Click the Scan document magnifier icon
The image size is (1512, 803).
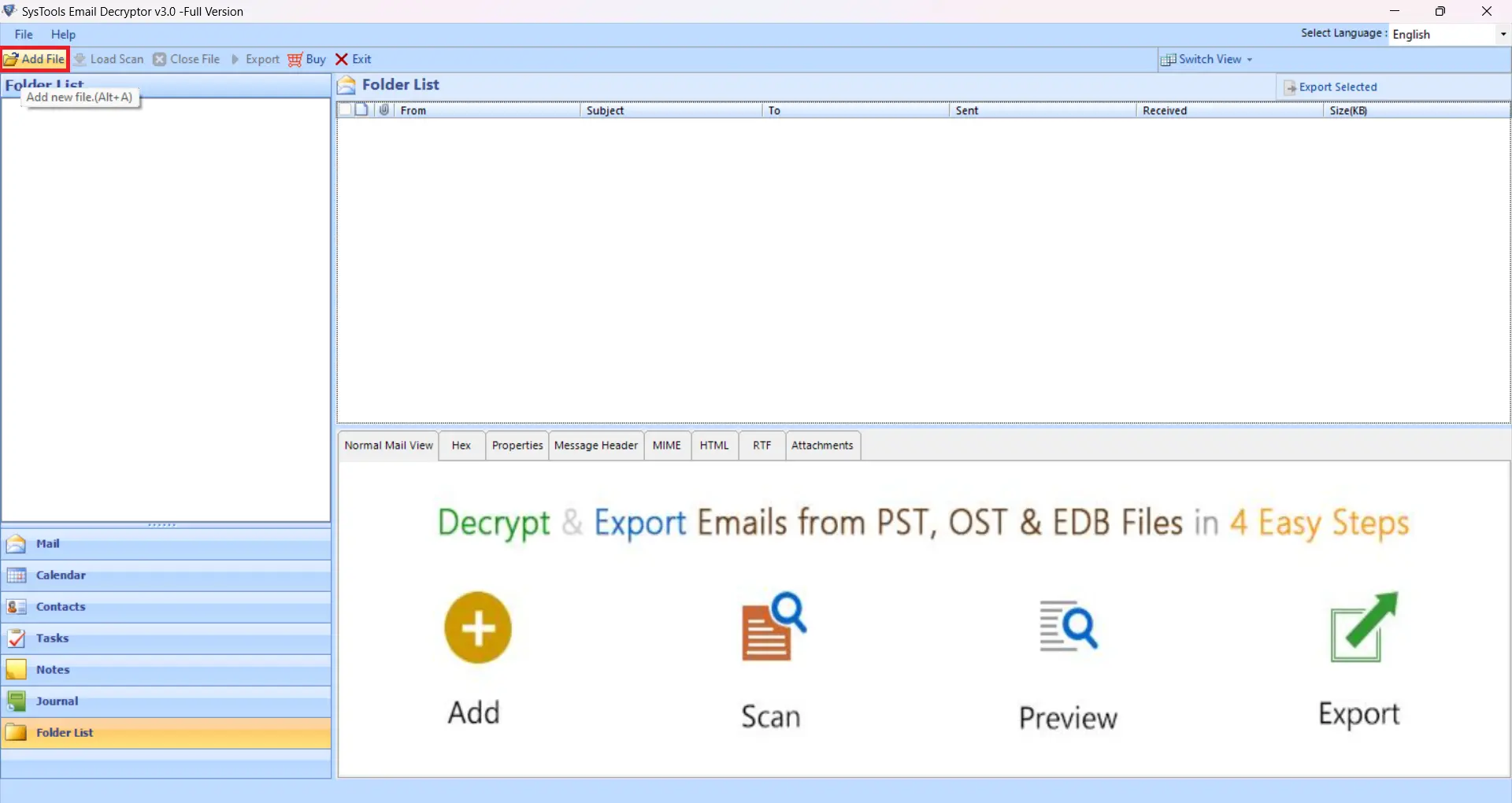(773, 627)
